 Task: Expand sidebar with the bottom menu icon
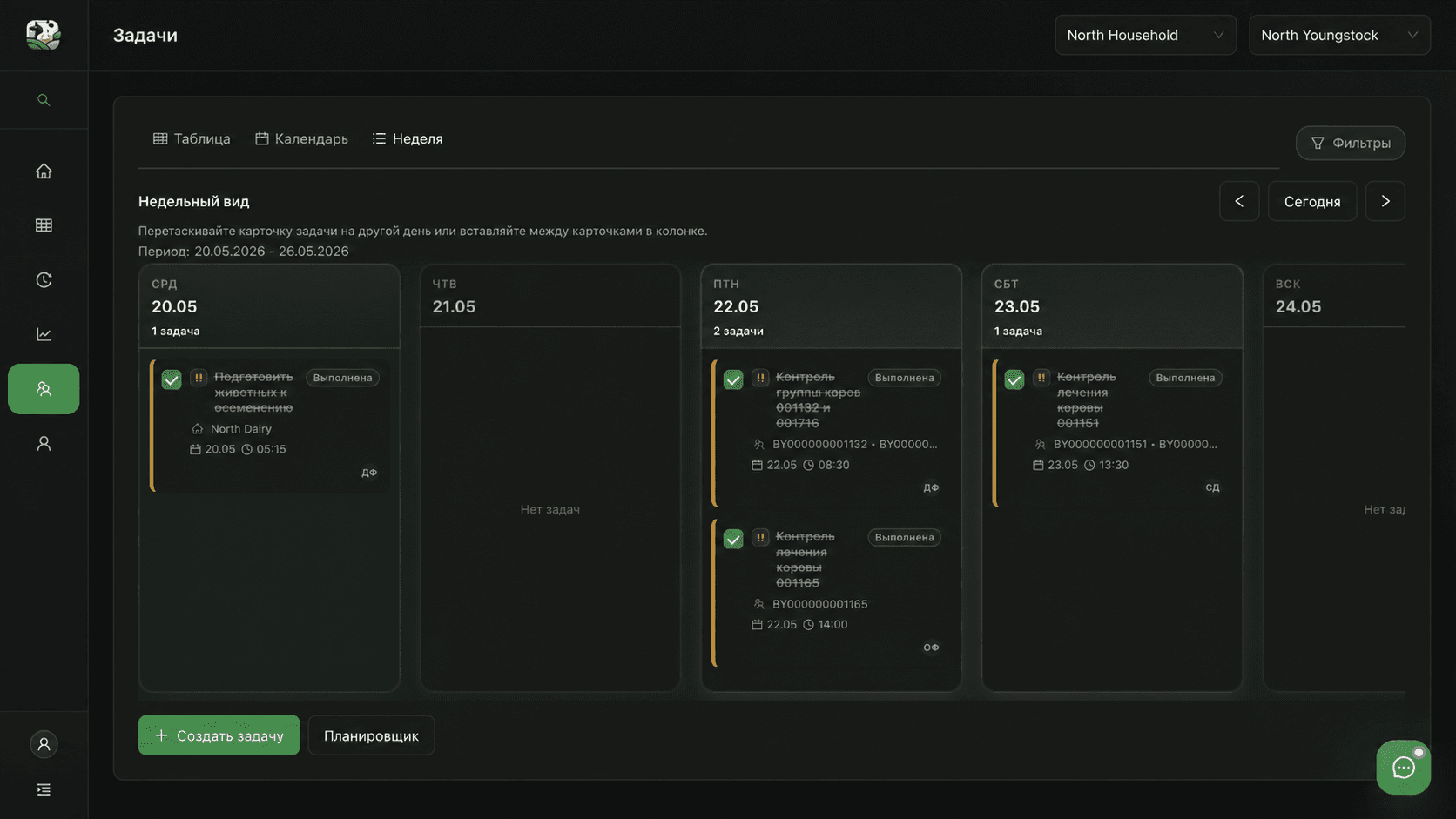44,789
